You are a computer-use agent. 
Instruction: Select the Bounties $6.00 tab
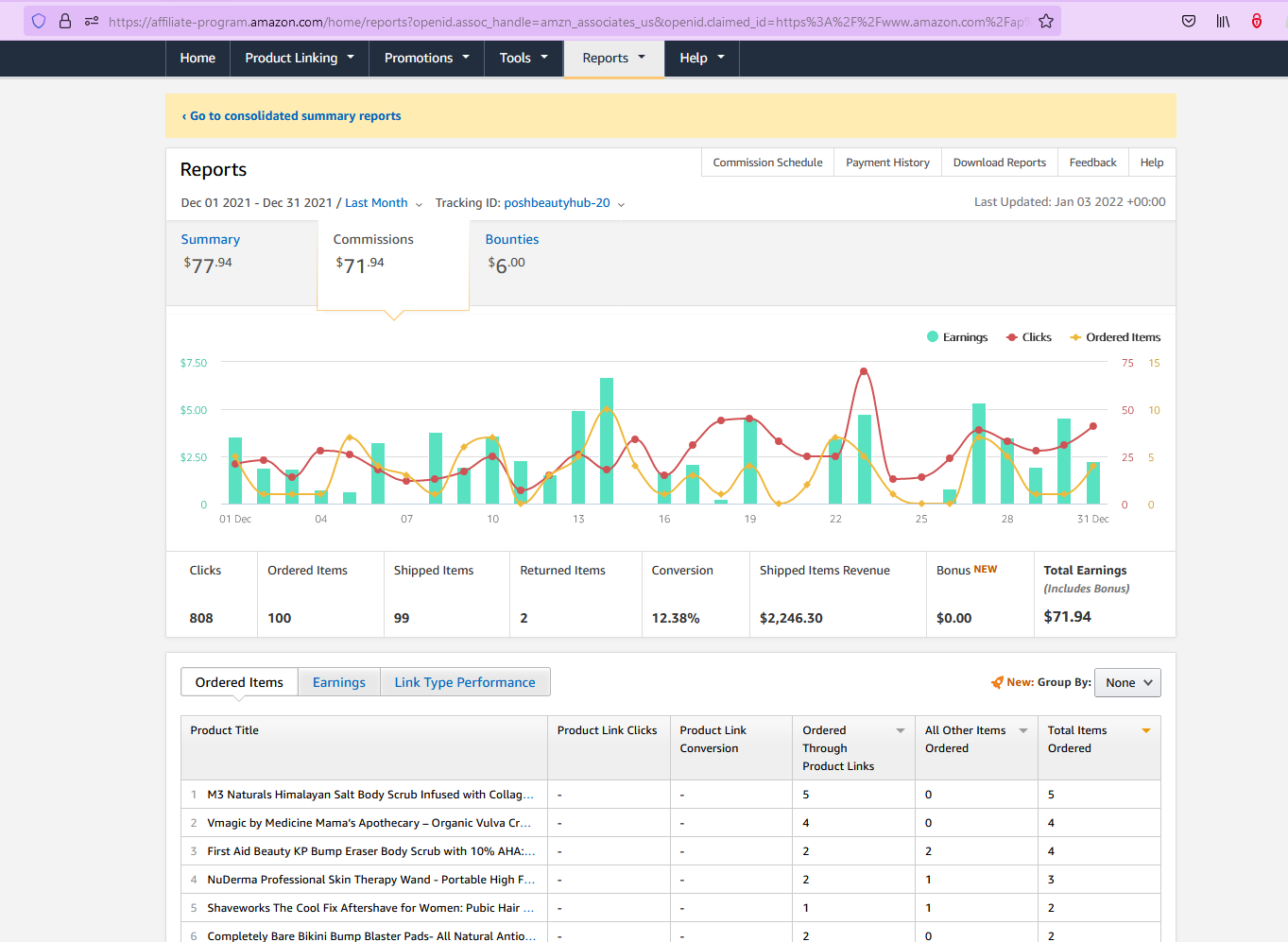coord(545,263)
